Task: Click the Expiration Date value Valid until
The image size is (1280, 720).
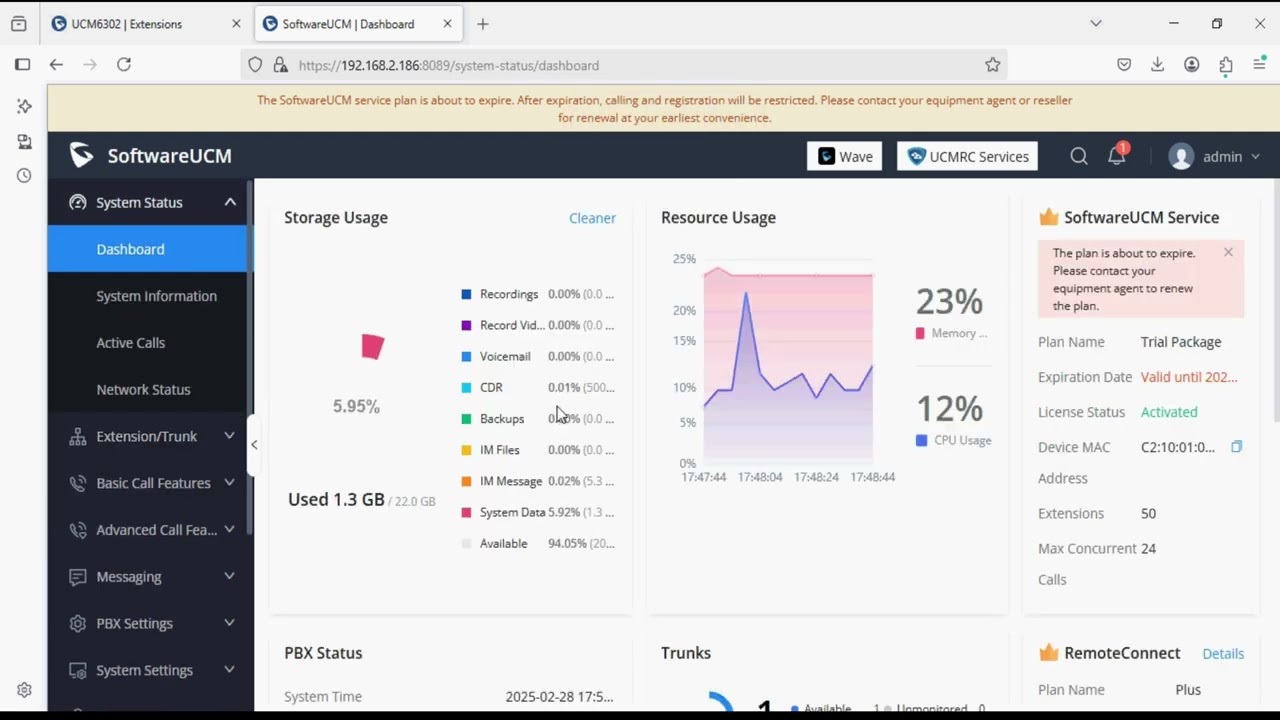Action: [1189, 377]
